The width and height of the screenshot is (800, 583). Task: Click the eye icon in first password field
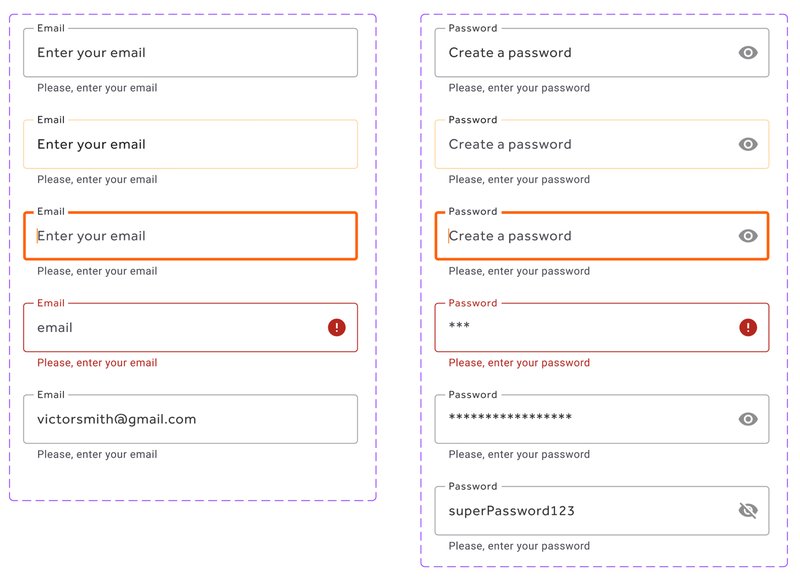[x=747, y=53]
